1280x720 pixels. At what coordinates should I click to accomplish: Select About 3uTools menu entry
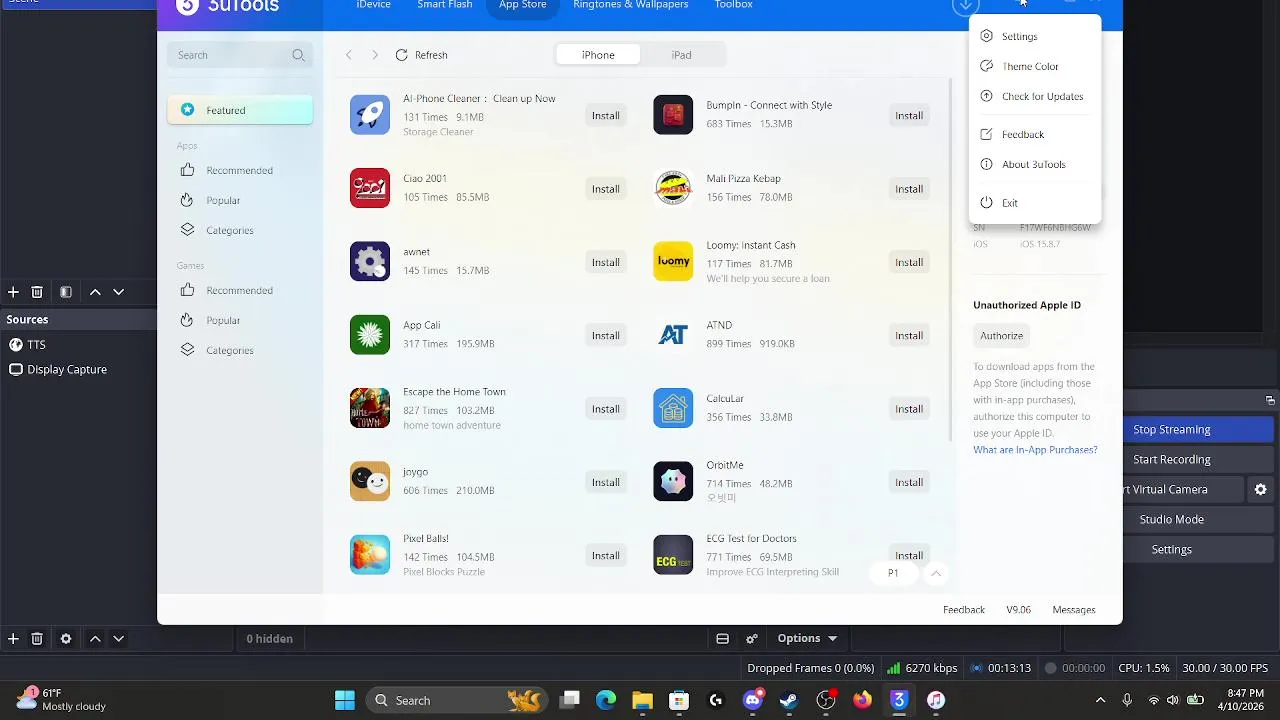(1035, 164)
